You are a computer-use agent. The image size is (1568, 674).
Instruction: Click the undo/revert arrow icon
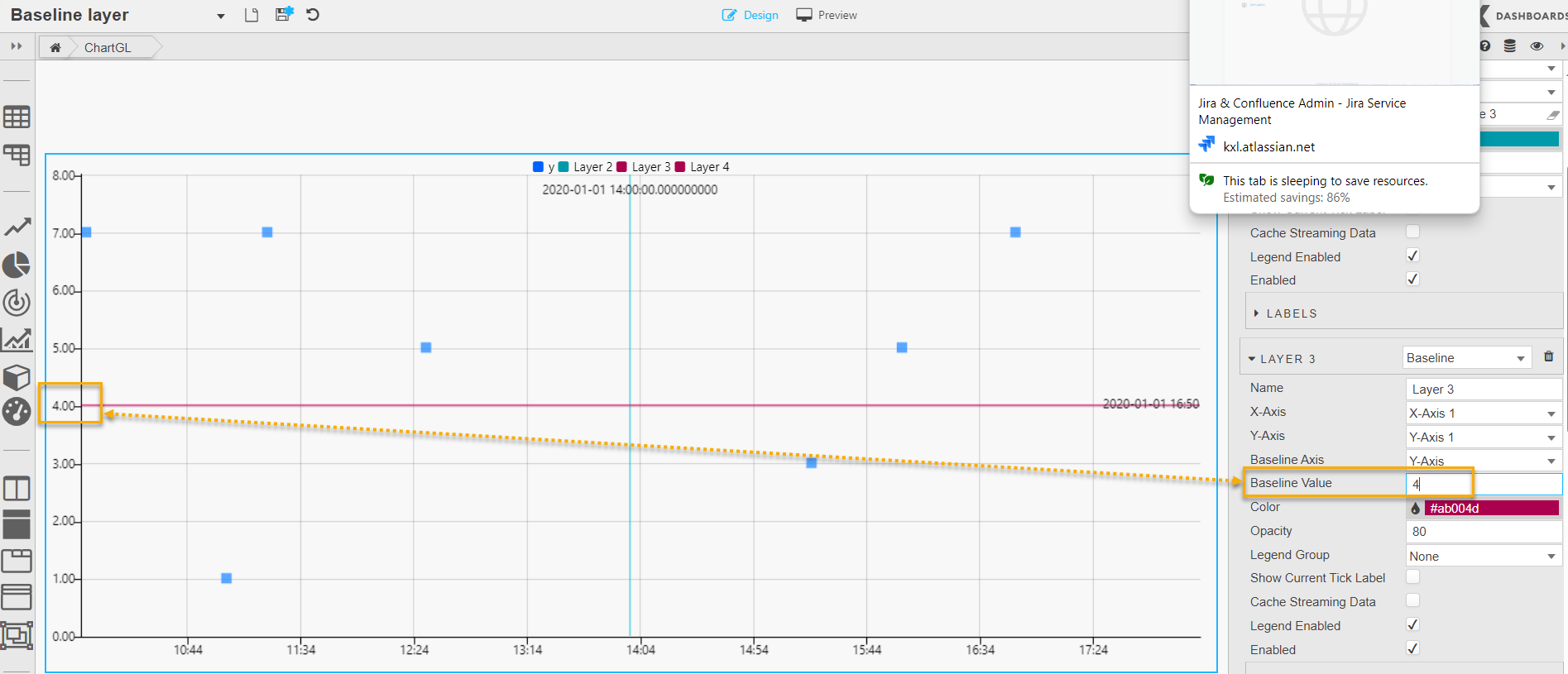coord(313,14)
